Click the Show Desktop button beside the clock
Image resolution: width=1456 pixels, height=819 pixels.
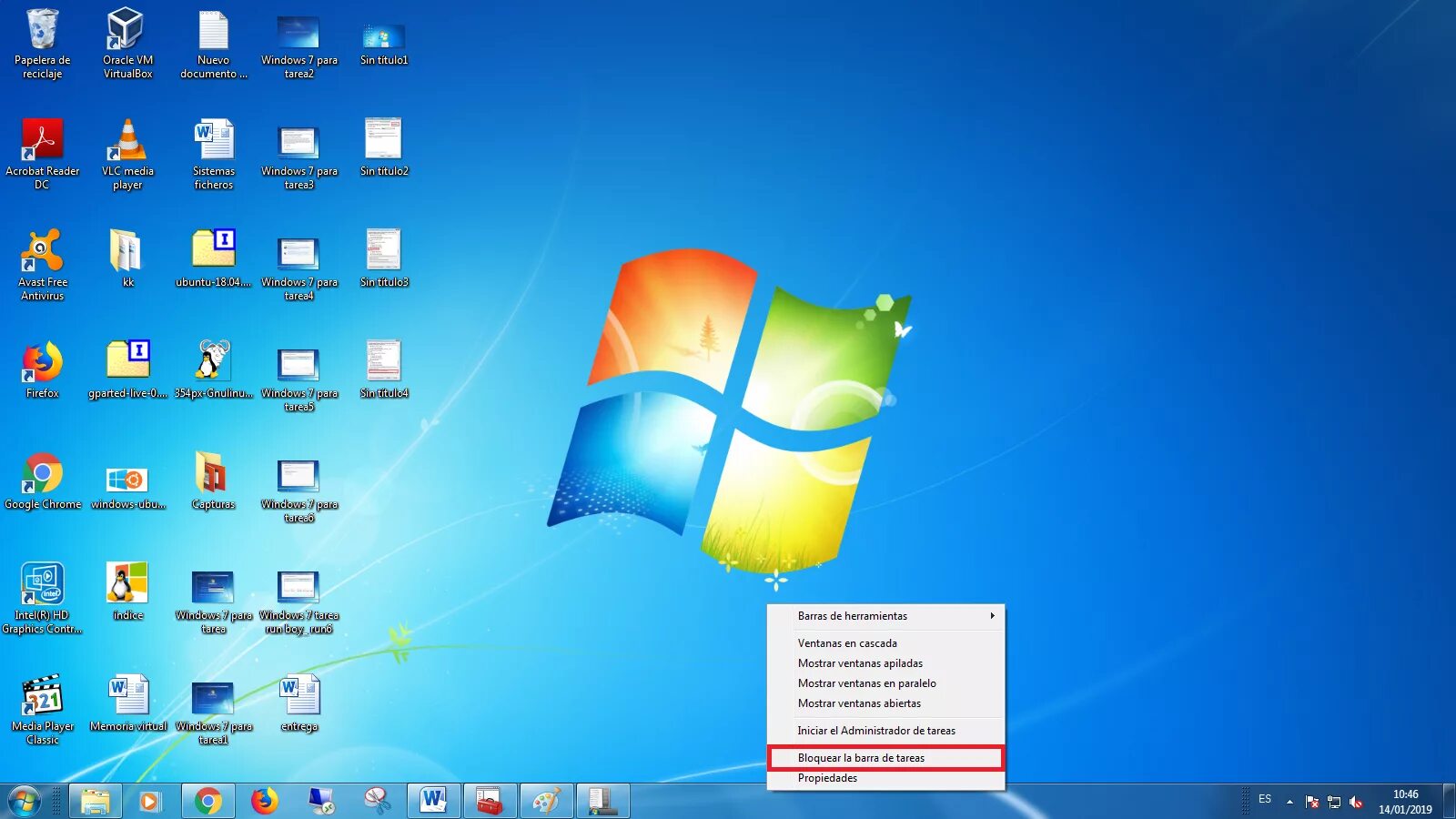[1449, 801]
